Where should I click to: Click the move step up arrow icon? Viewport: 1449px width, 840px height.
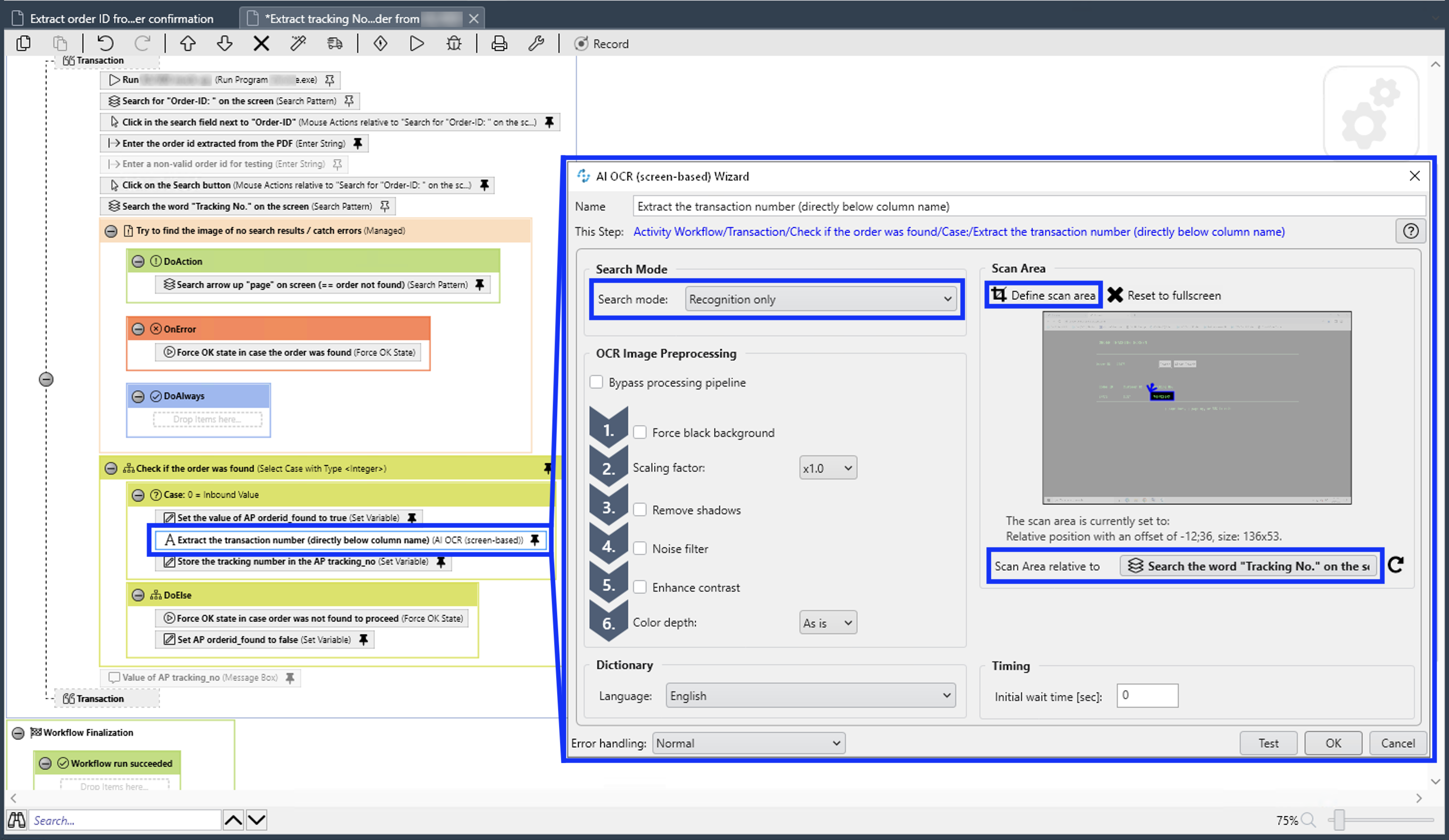(x=187, y=44)
